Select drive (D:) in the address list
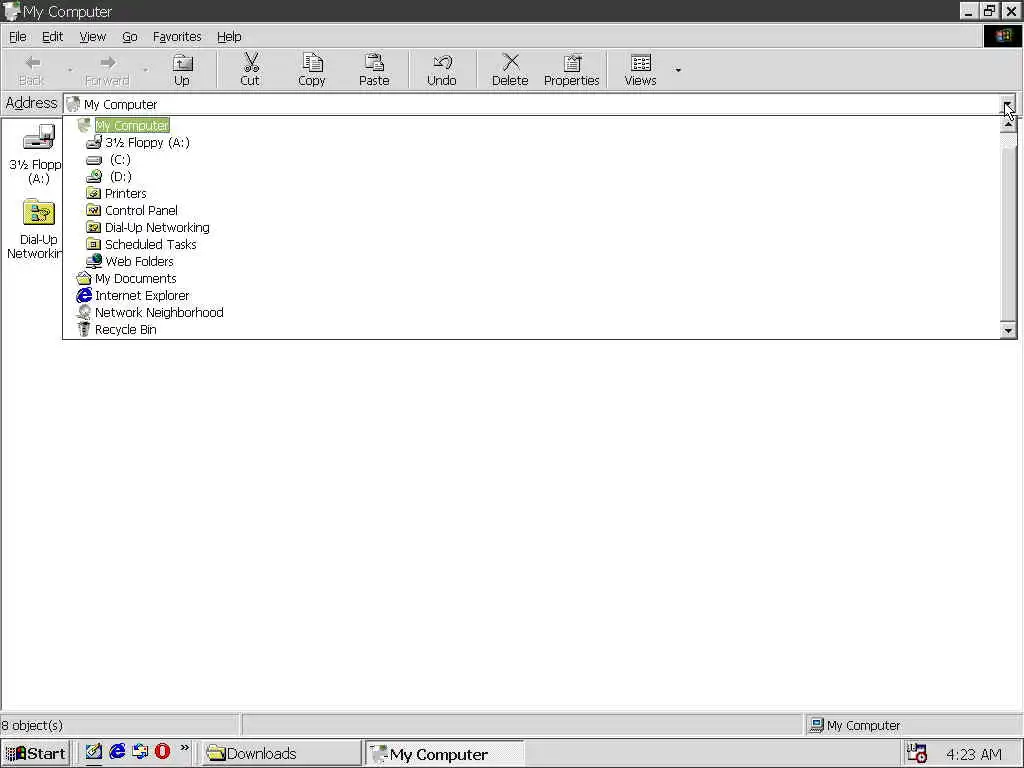 click(120, 176)
